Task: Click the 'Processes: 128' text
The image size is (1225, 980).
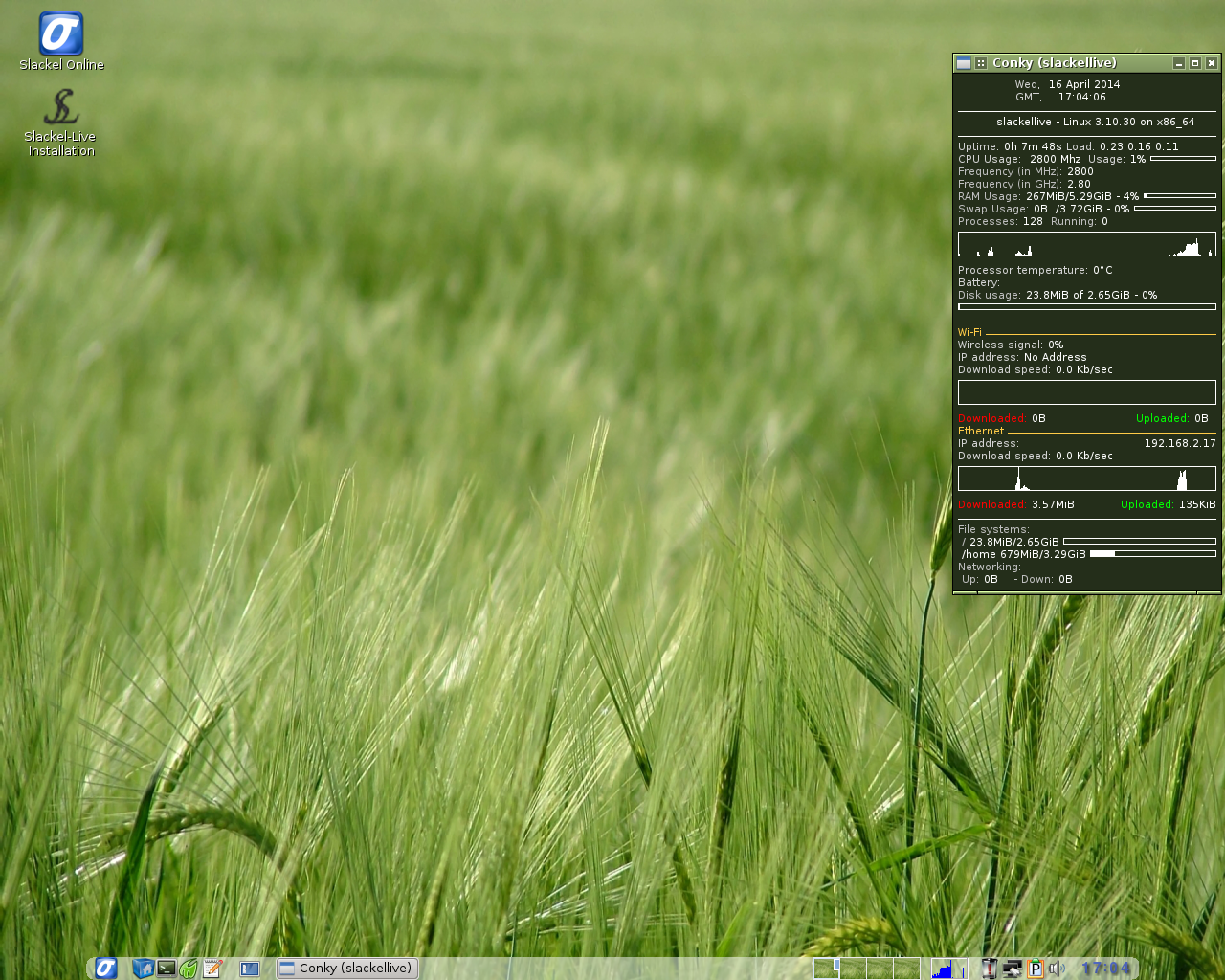Action: (x=1000, y=221)
